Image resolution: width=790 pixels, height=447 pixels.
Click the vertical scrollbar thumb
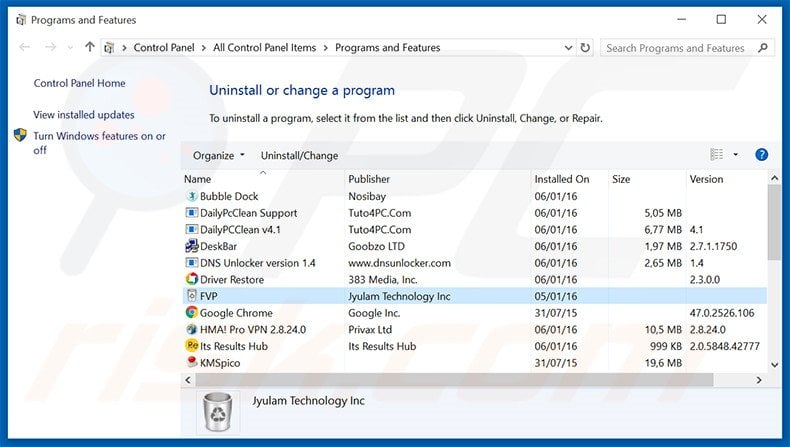click(x=774, y=222)
